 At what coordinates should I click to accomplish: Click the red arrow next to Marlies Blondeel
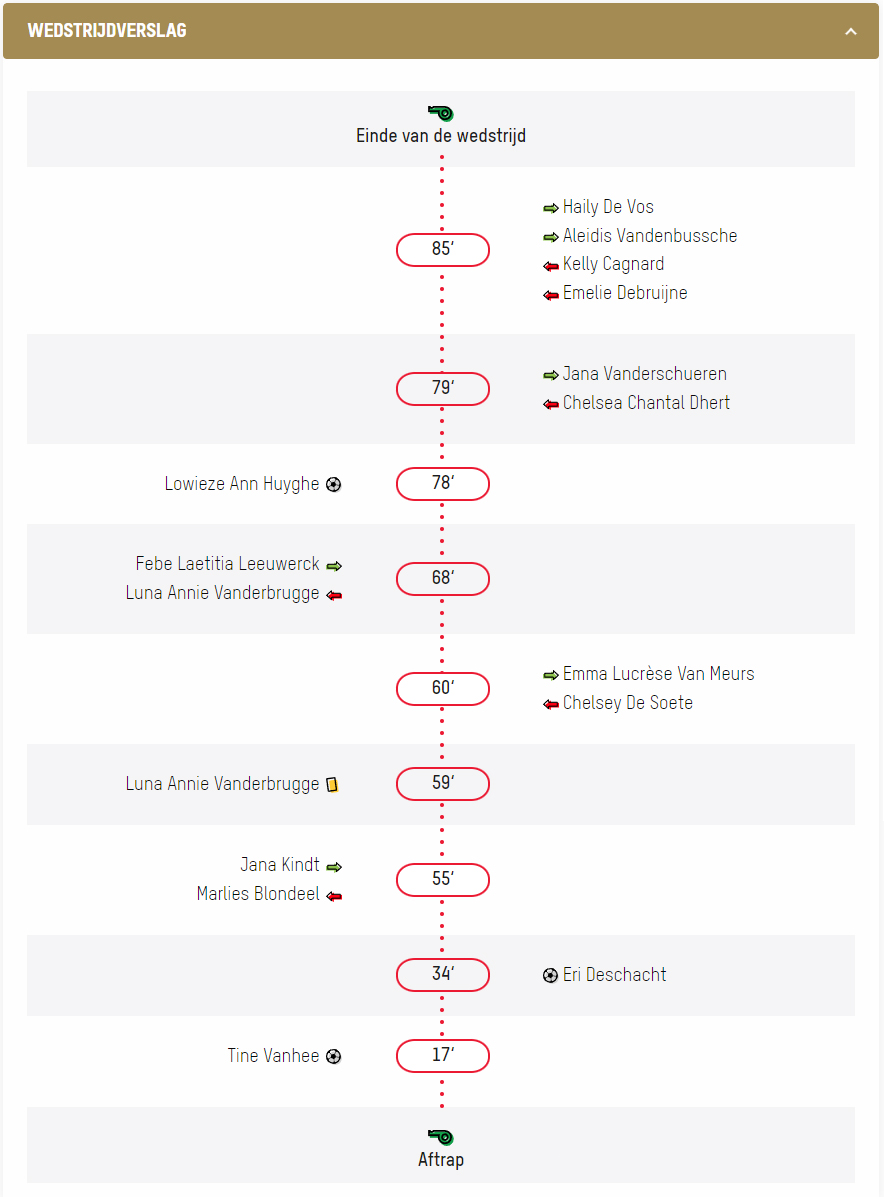(x=334, y=895)
